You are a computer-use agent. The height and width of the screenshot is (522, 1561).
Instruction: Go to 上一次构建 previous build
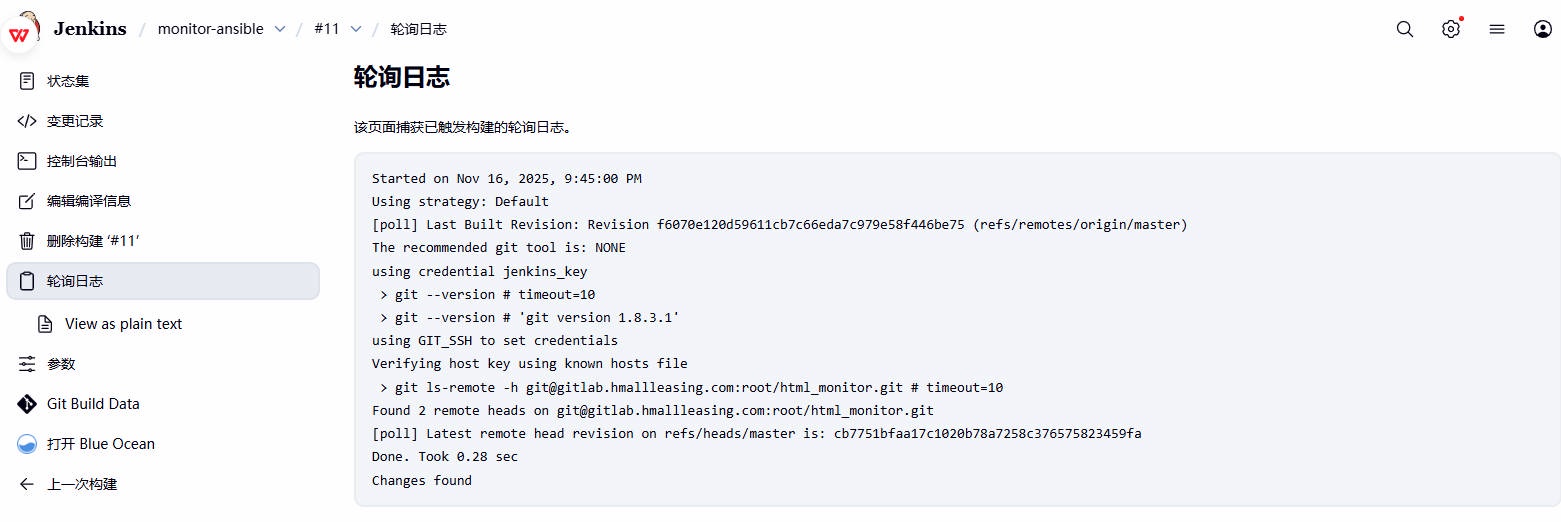tap(82, 484)
